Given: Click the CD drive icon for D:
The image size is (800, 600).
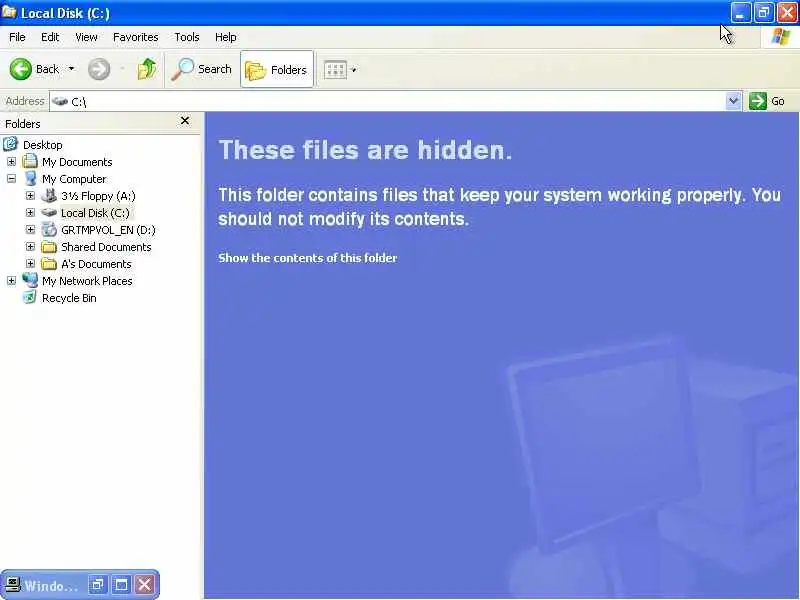Looking at the screenshot, I should coord(49,230).
